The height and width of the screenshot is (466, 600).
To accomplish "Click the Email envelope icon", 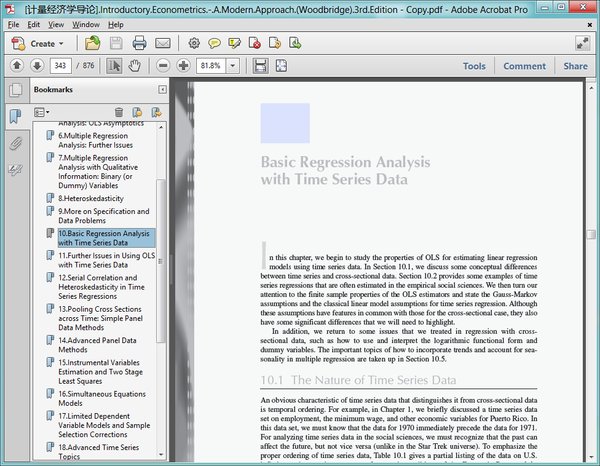I will click(162, 43).
